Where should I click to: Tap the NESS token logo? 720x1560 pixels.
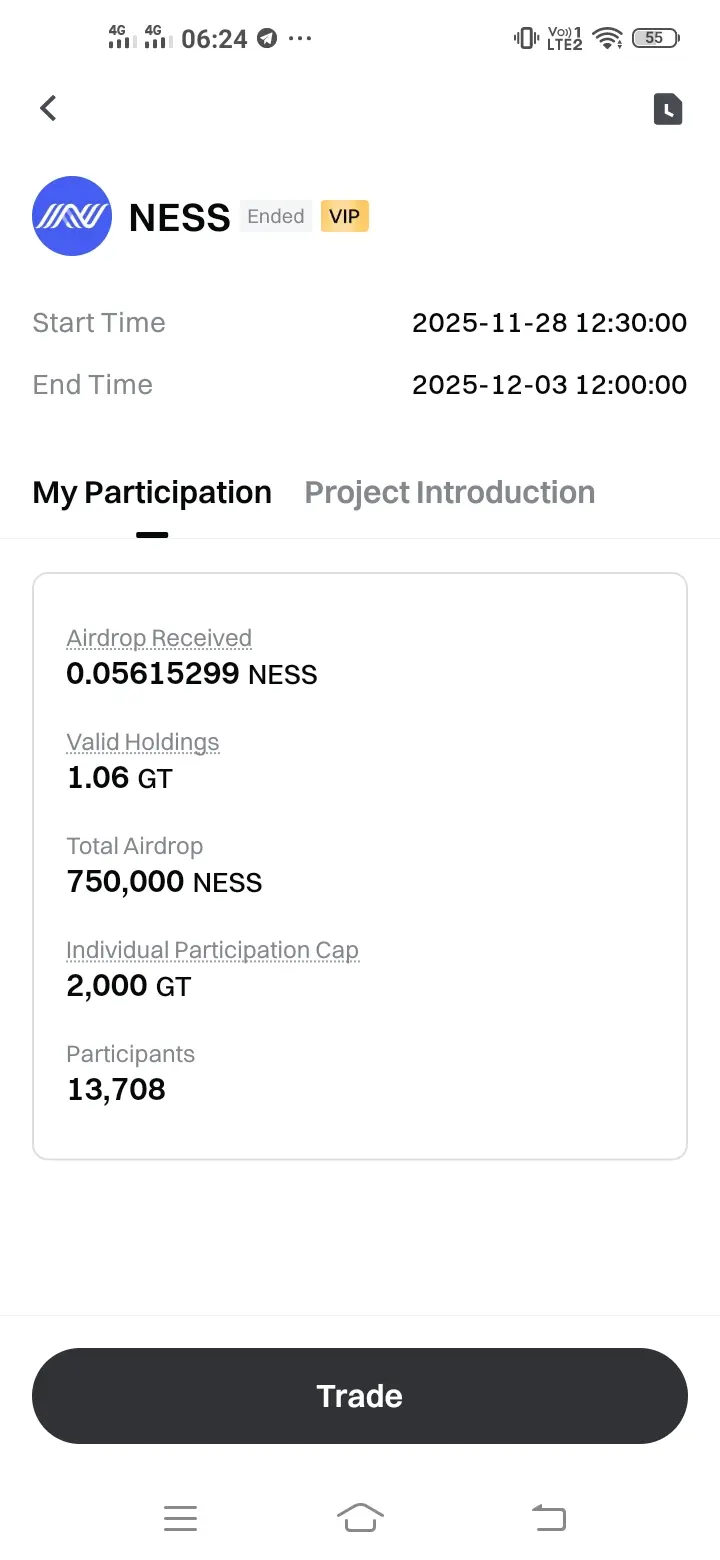click(72, 216)
